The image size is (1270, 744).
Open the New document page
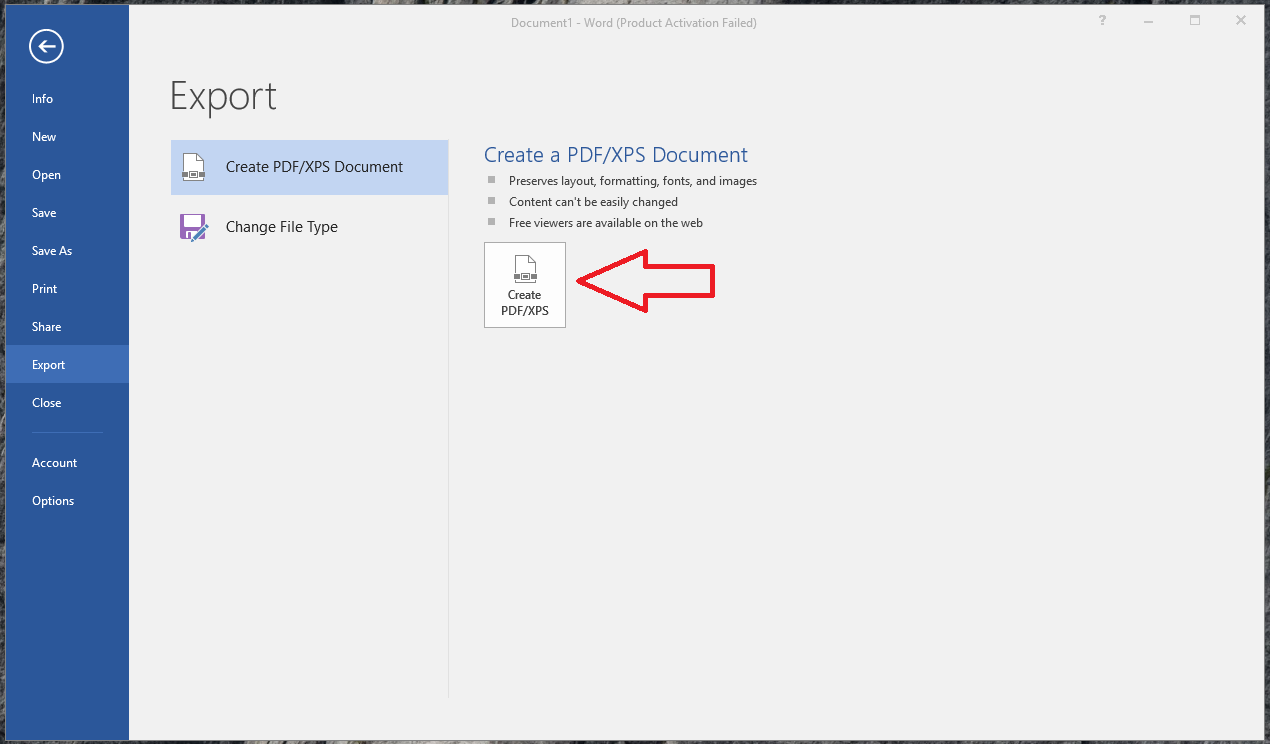pos(44,136)
